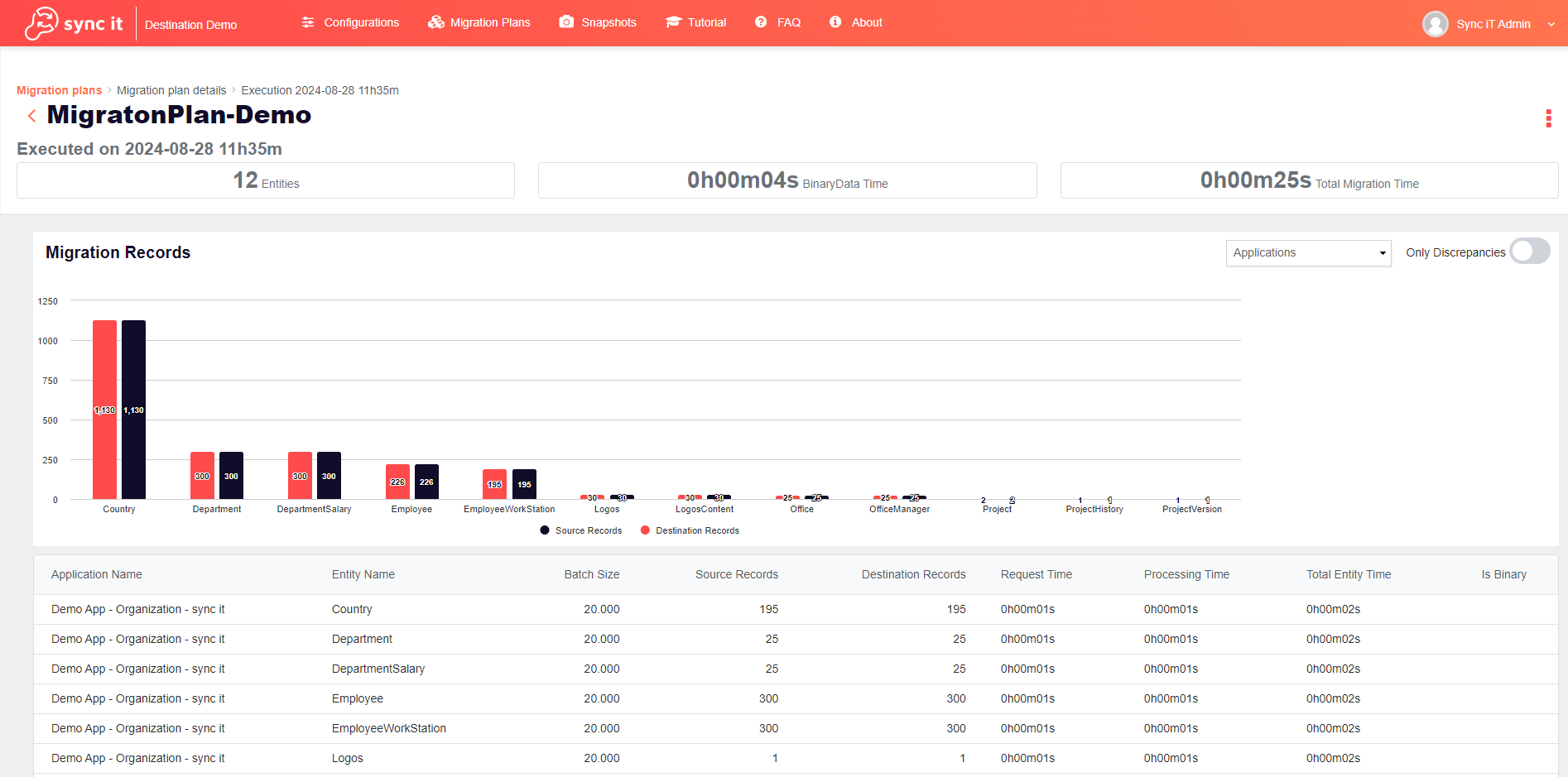1568x777 pixels.
Task: Click the About info icon
Action: (835, 22)
